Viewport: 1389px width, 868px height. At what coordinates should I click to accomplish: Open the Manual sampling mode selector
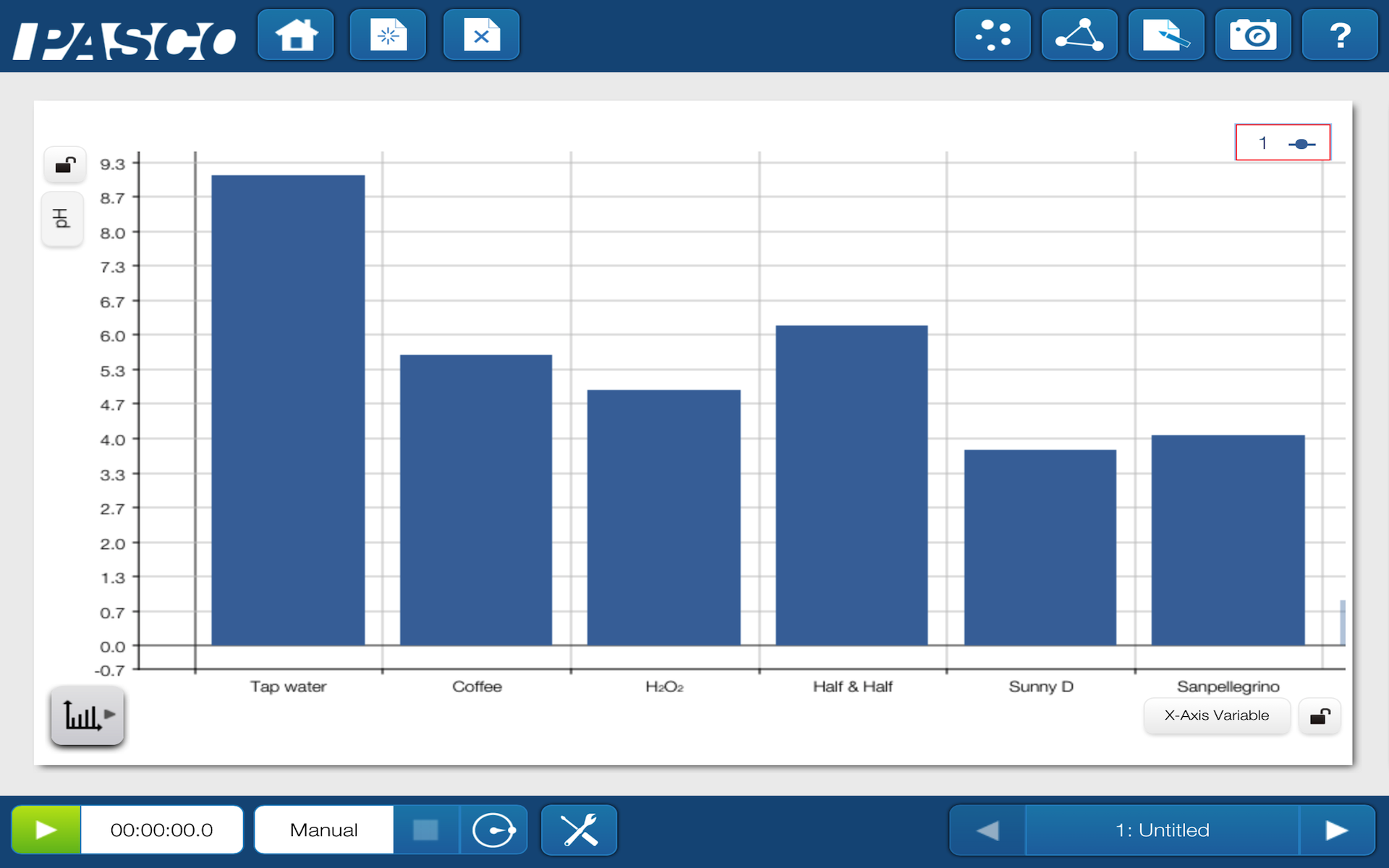pos(323,830)
